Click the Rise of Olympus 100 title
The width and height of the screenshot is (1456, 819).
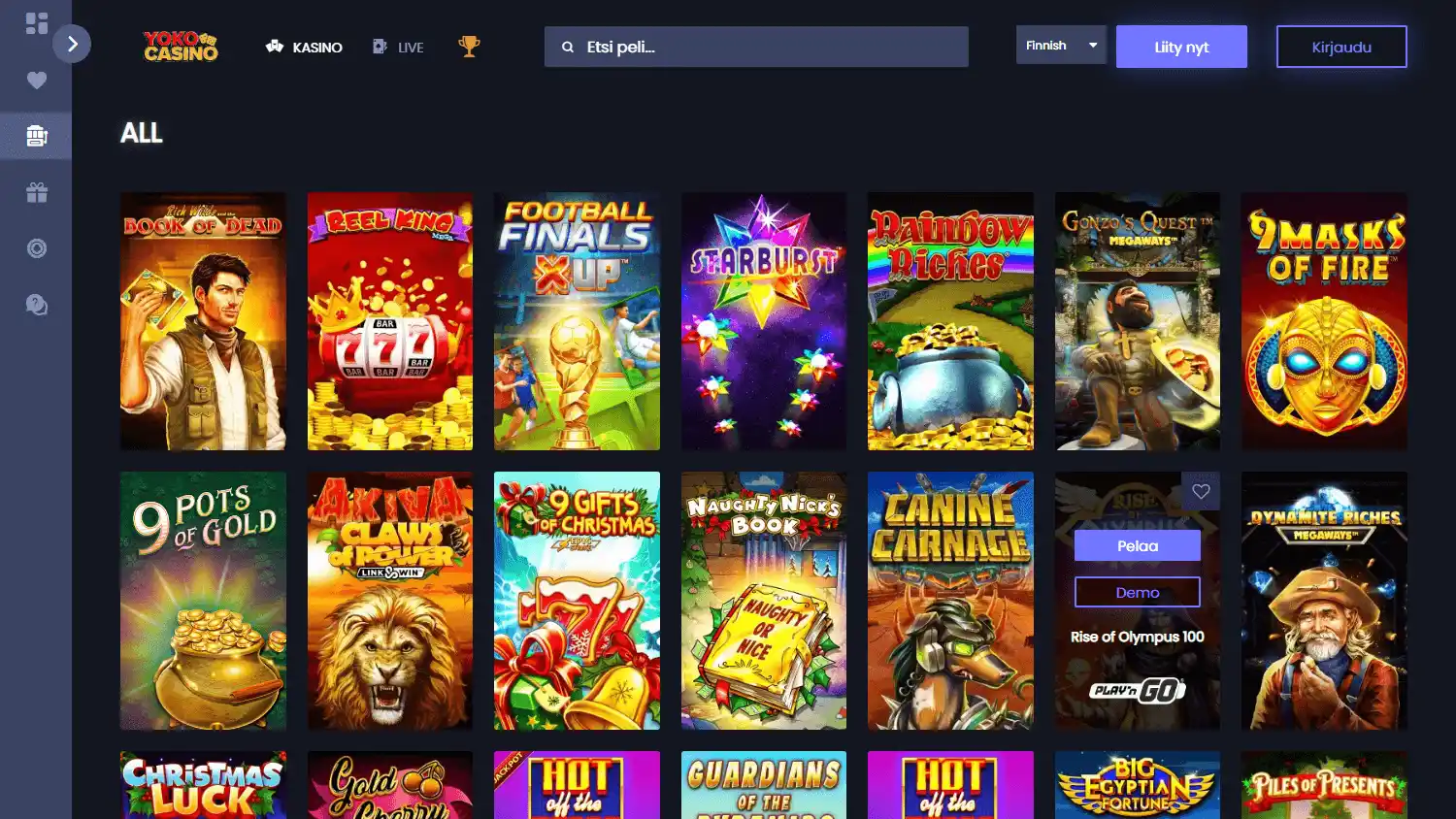tap(1138, 637)
